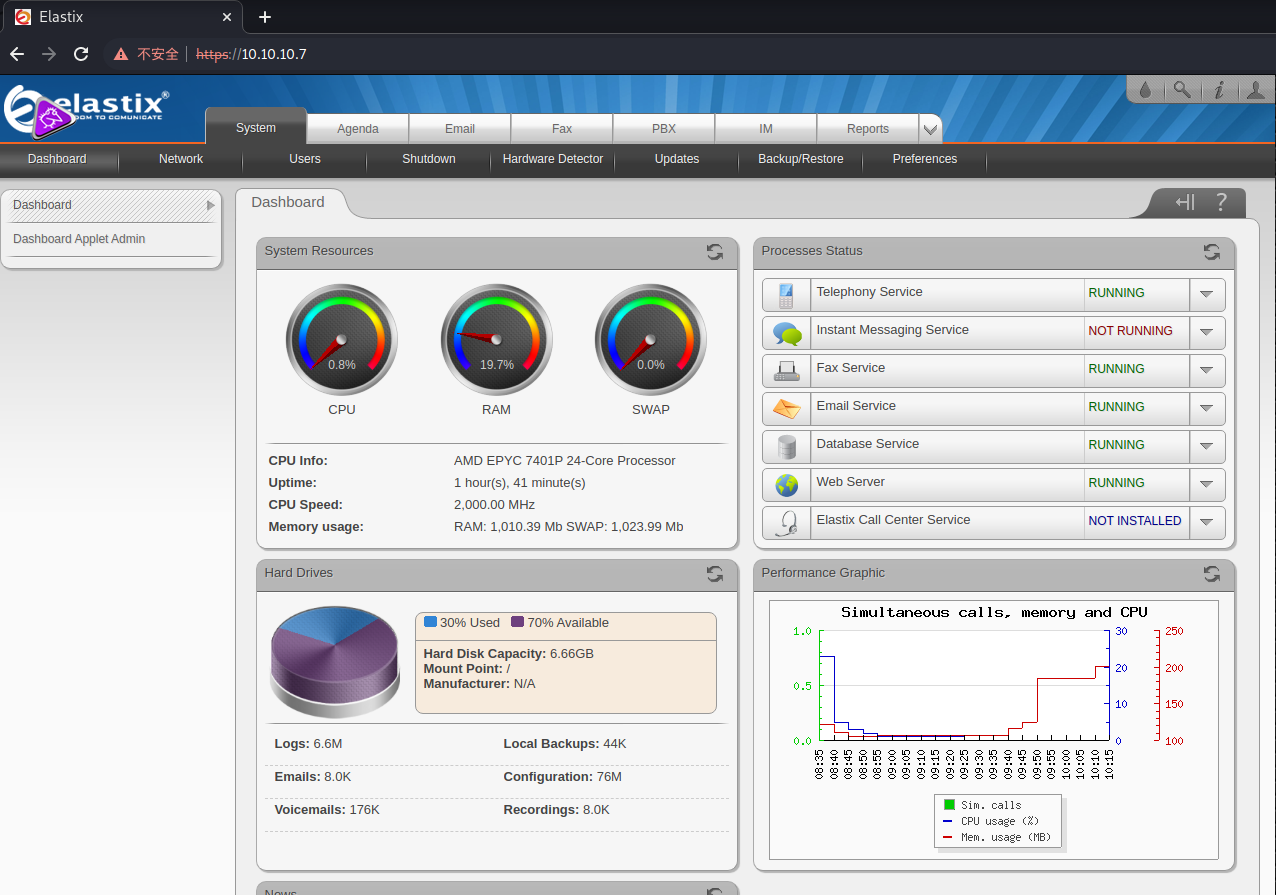This screenshot has width=1276, height=895.
Task: Collapse the side panel with arrow icon
Action: 1185,203
